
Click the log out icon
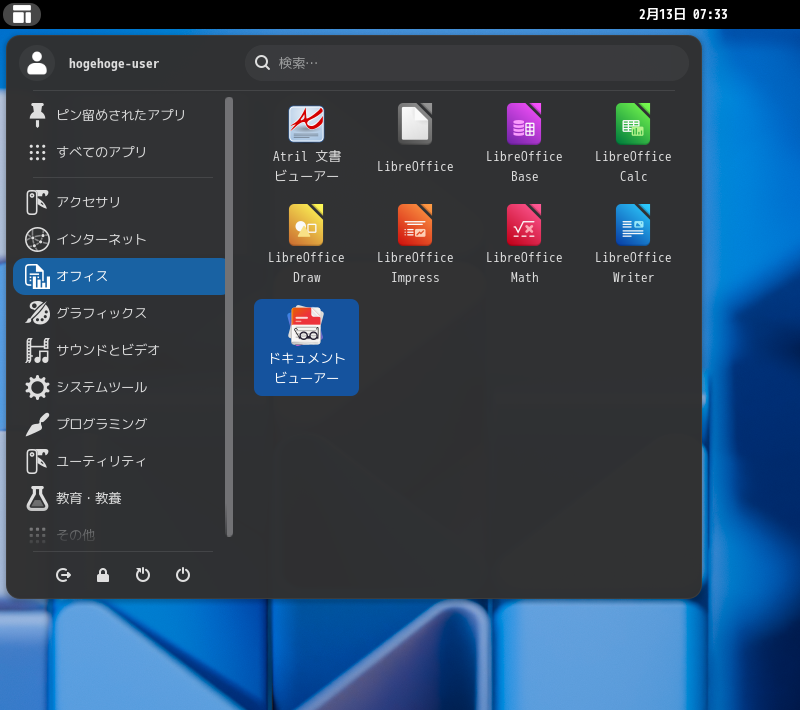point(63,575)
